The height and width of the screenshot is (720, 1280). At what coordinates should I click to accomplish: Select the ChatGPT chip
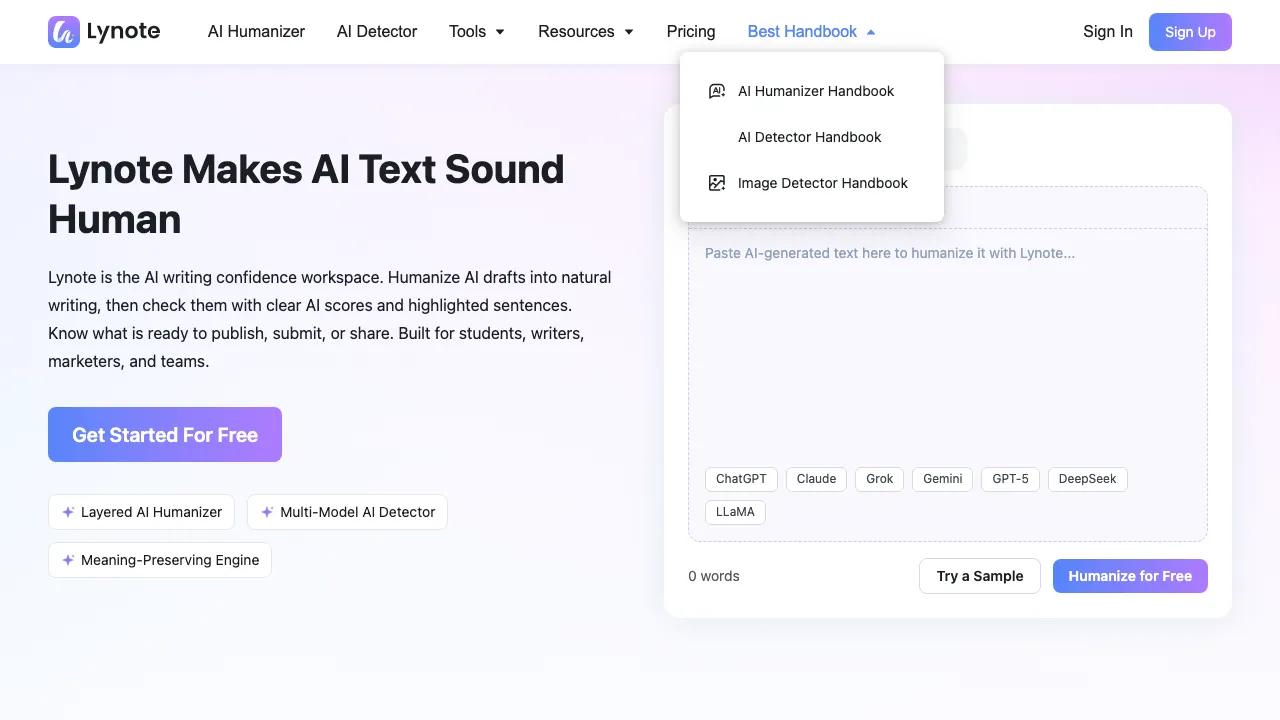741,479
